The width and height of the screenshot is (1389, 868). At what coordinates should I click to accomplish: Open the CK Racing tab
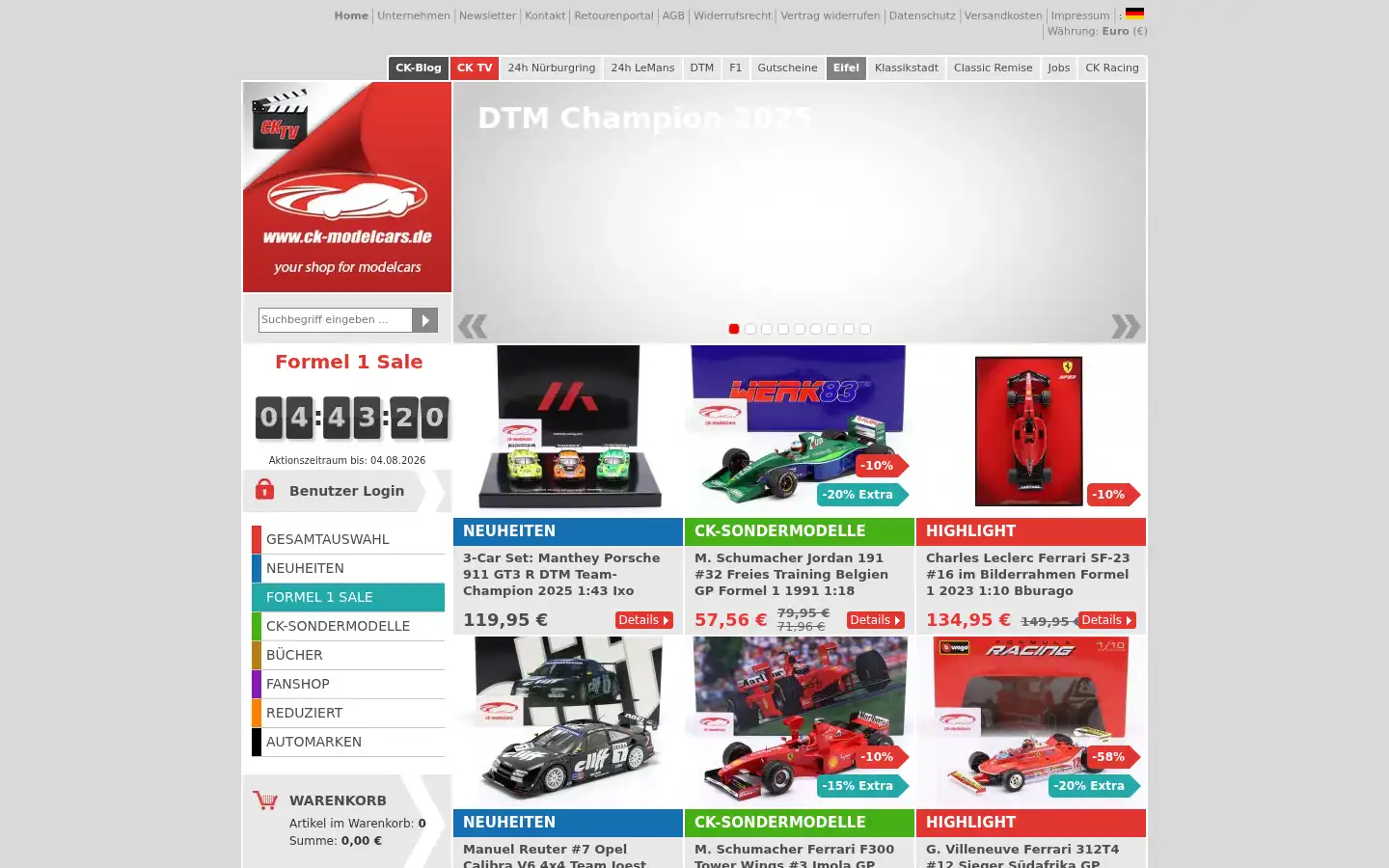coord(1112,68)
